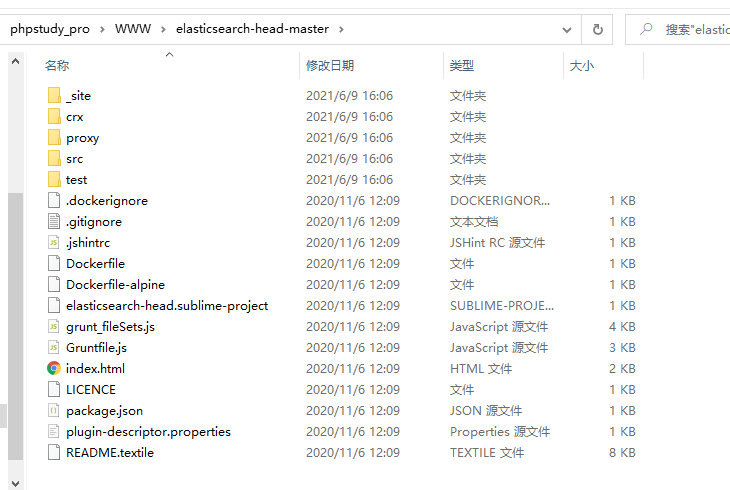Screen dimensions: 730x490
Task: Click the search magnifier icon
Action: [646, 29]
